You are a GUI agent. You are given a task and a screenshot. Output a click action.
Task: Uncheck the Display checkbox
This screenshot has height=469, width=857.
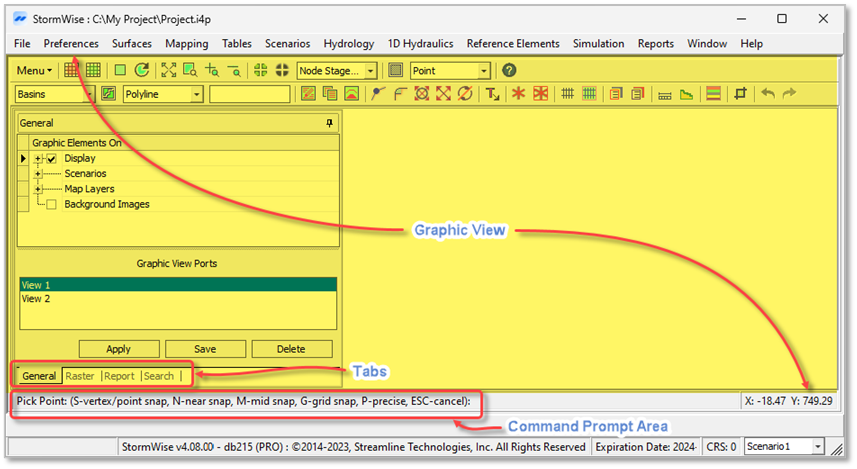pyautogui.click(x=52, y=158)
